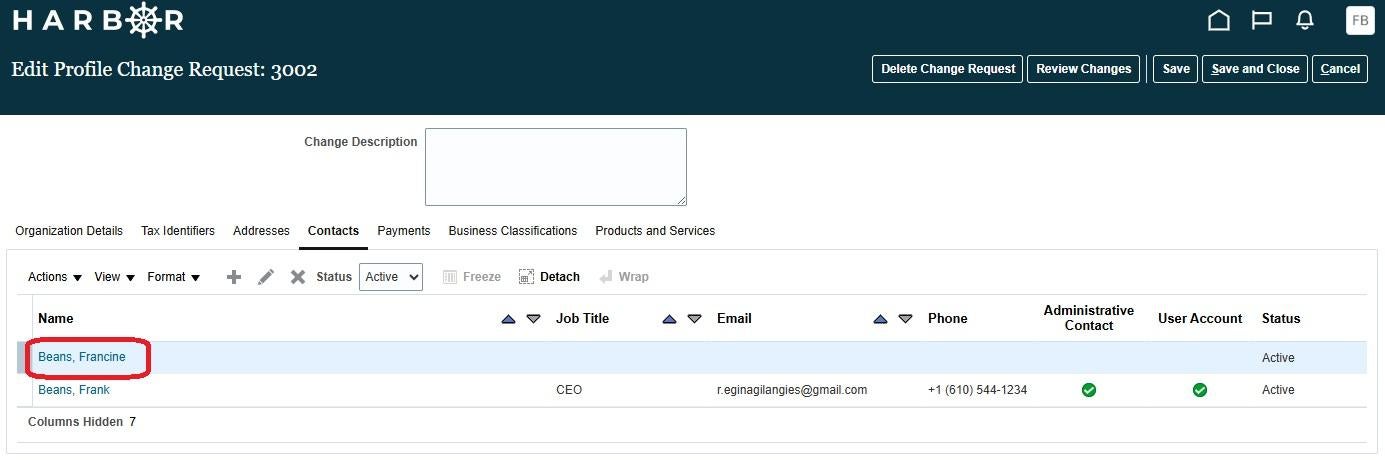Click the Harbor logo
Viewport: 1385px width, 460px height.
click(98, 20)
